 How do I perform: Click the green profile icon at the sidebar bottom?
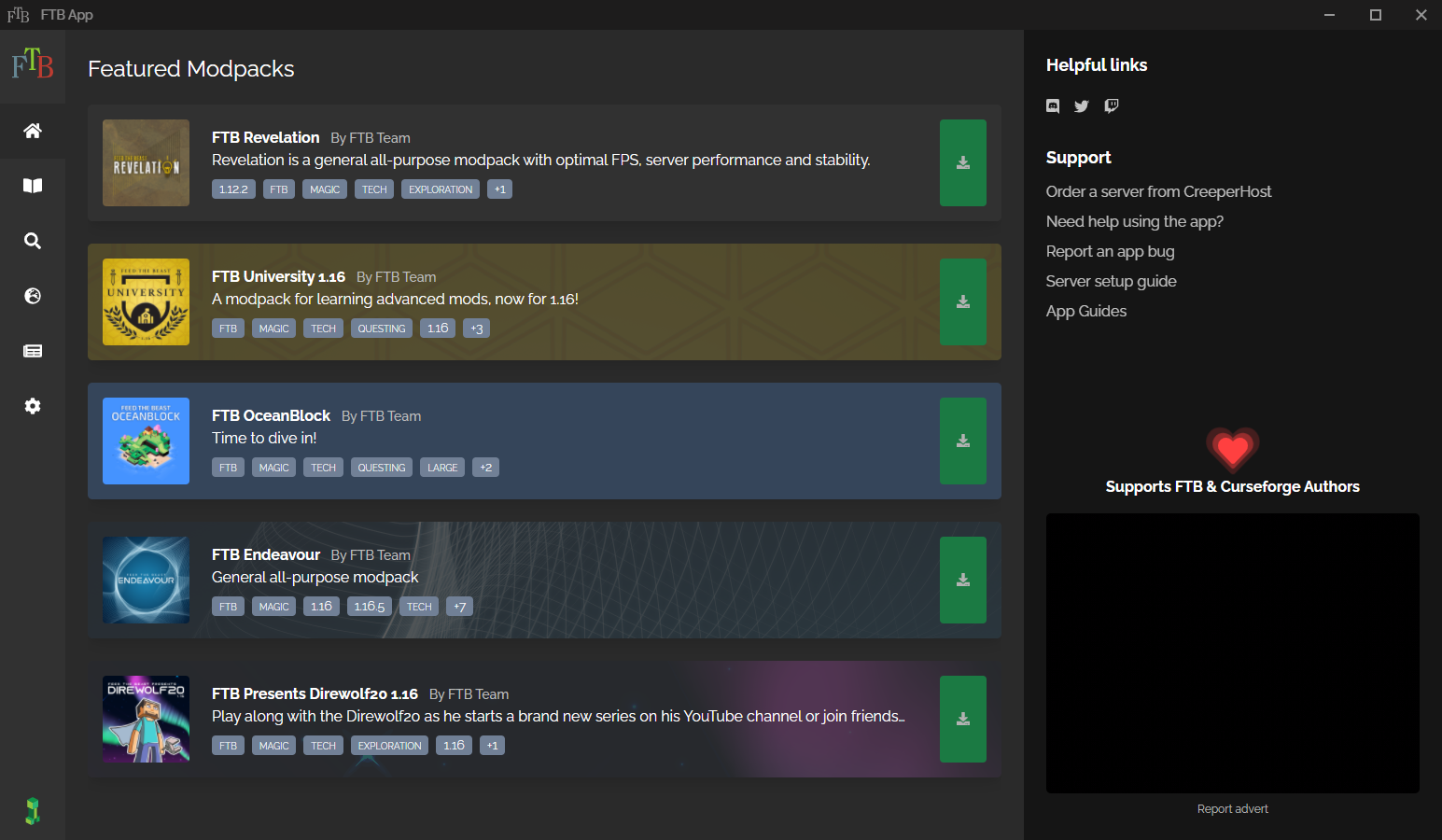33,811
